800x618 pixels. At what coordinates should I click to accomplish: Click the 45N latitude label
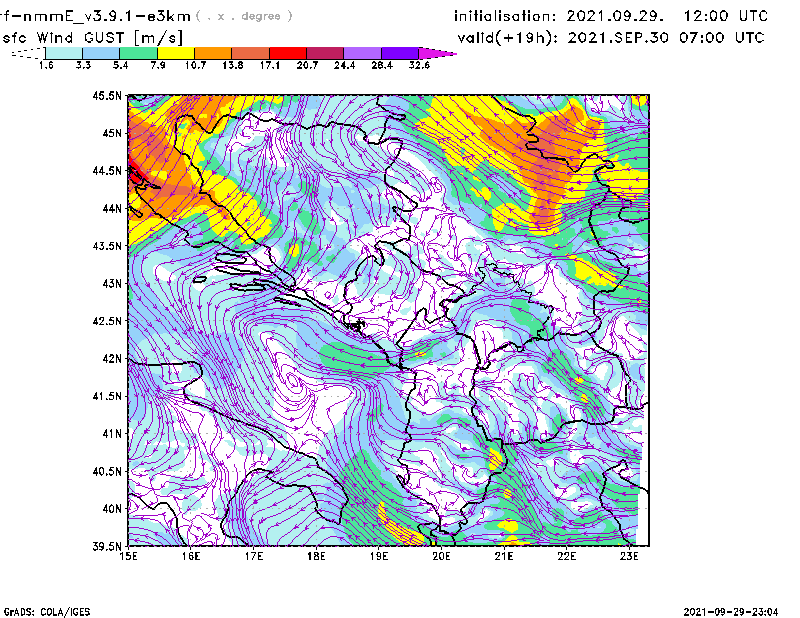pos(112,133)
